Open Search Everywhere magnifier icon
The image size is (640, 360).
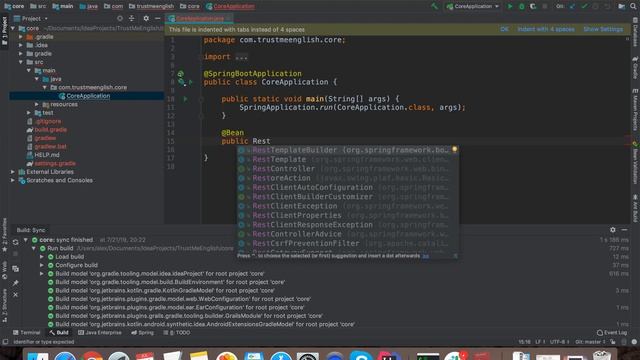(633, 6)
